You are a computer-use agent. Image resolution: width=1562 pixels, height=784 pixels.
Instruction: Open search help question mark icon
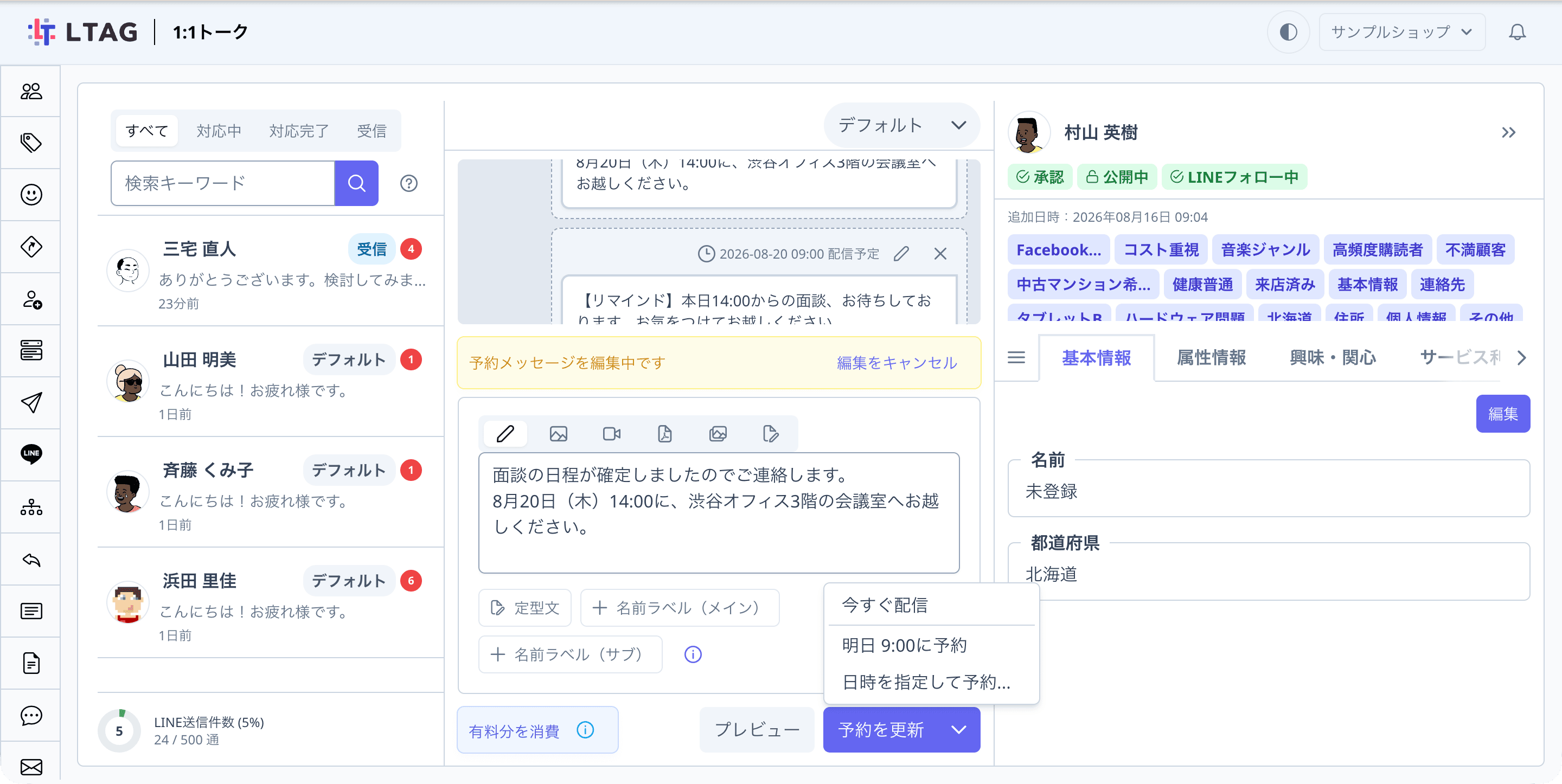(409, 183)
